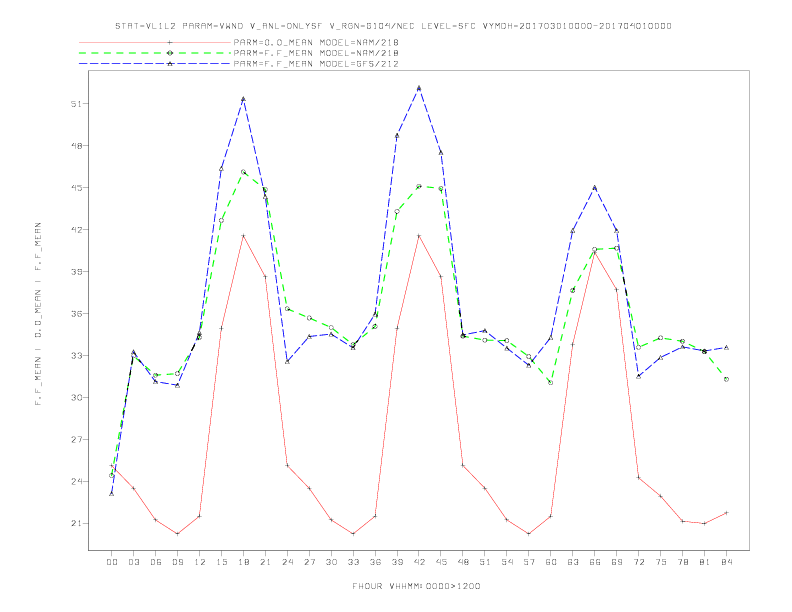Click the vertical y-axis label F.F_MEAN | O.O_MEAN
This screenshot has height=612, width=792.
(38, 314)
